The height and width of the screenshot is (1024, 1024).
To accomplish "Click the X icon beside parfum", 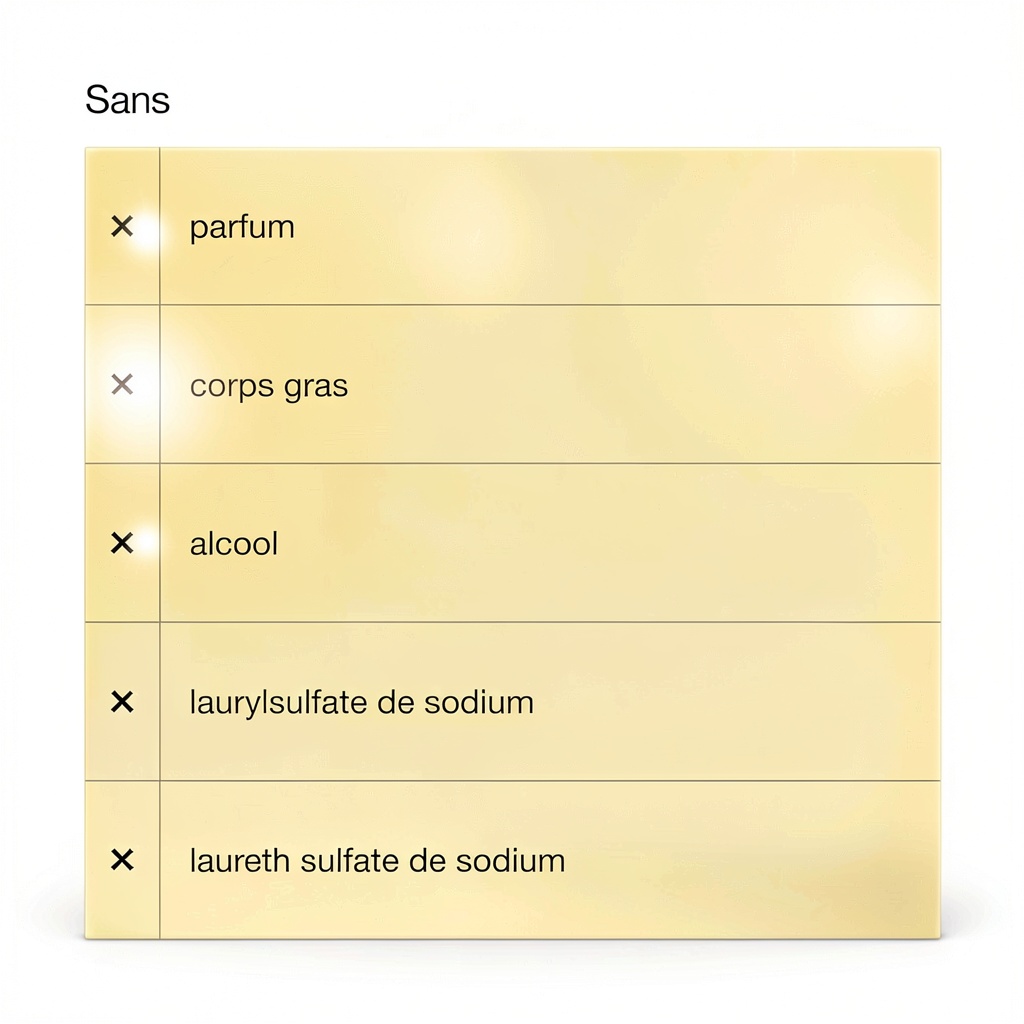I will [122, 227].
